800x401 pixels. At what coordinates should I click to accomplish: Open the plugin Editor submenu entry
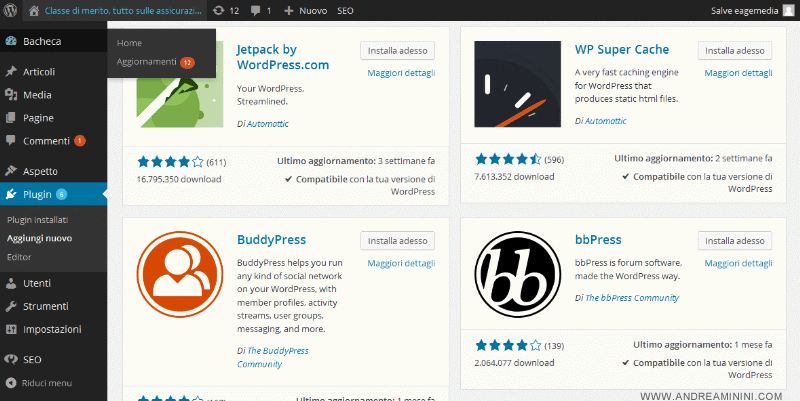tap(19, 257)
